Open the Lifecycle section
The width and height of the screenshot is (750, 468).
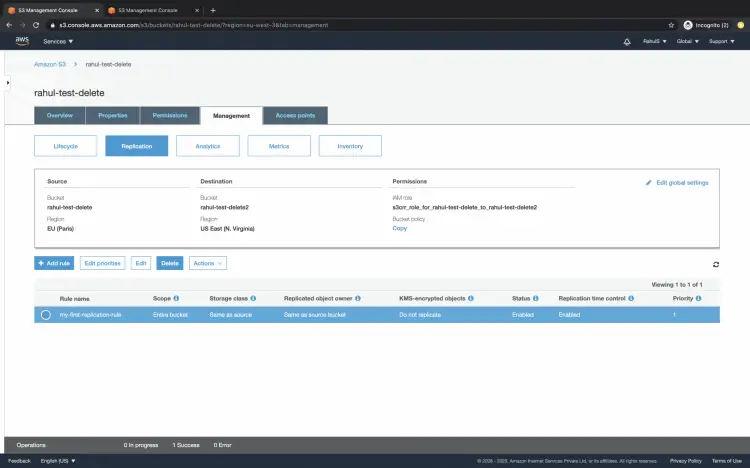(66, 146)
